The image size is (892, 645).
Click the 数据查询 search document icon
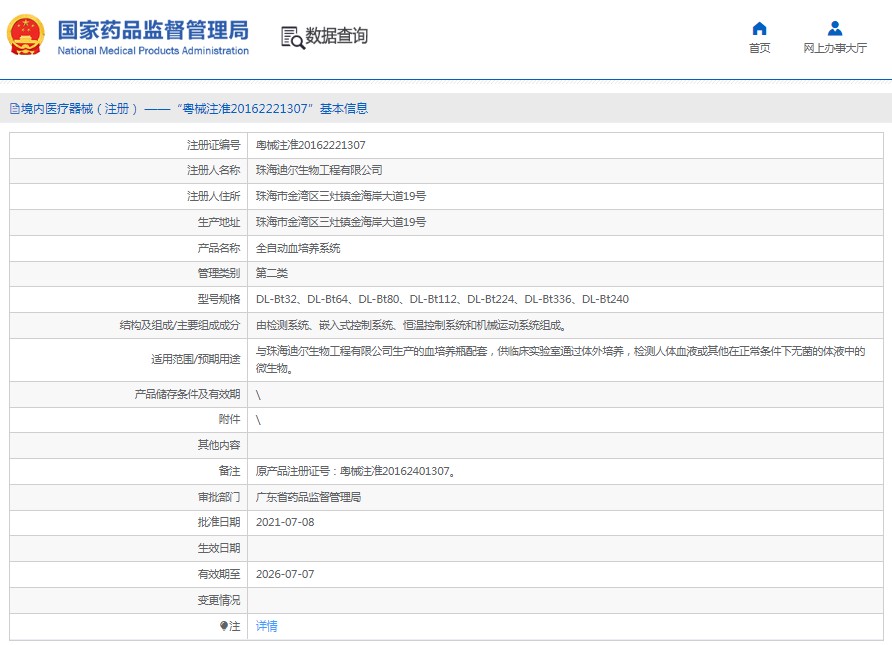pyautogui.click(x=293, y=37)
